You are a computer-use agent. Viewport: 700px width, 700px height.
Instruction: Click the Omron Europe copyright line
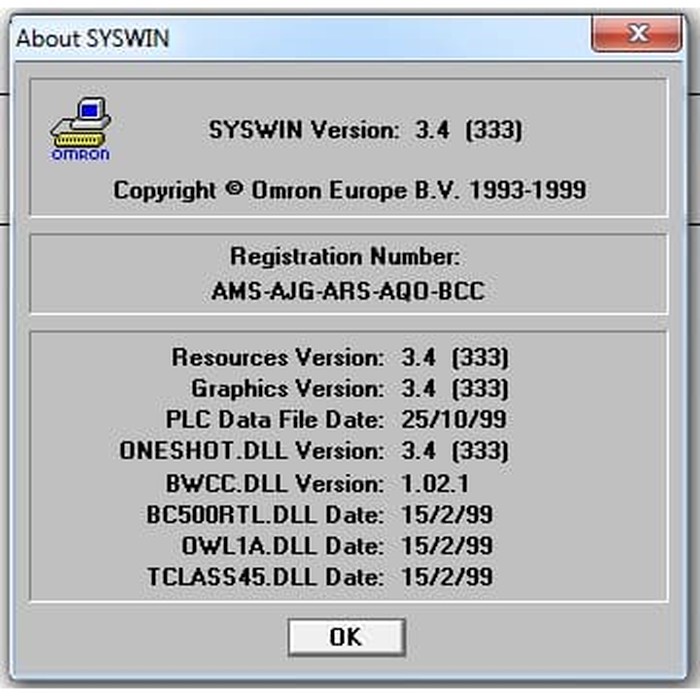[x=350, y=190]
